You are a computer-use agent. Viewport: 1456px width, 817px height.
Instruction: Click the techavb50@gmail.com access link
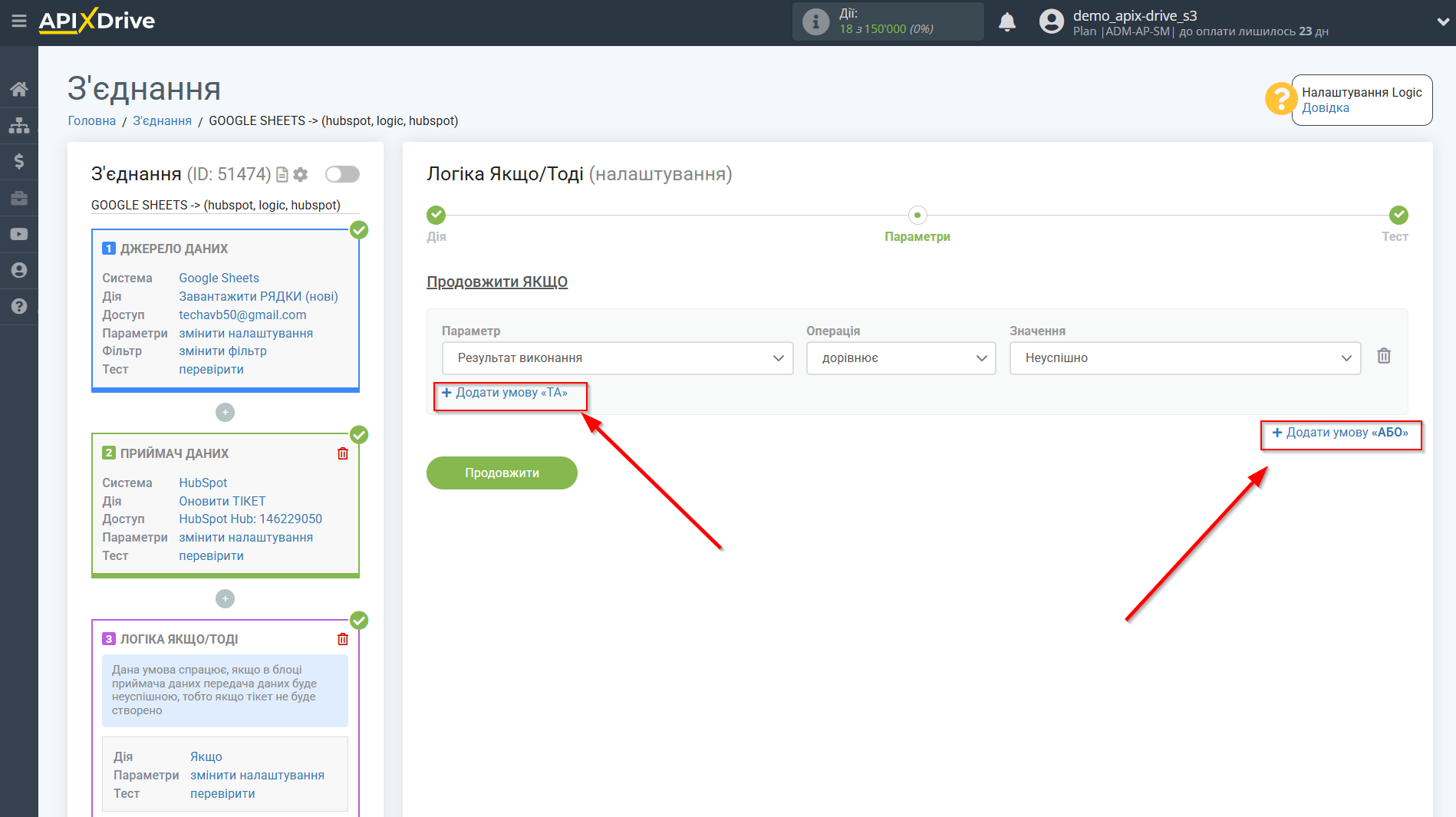click(x=242, y=315)
